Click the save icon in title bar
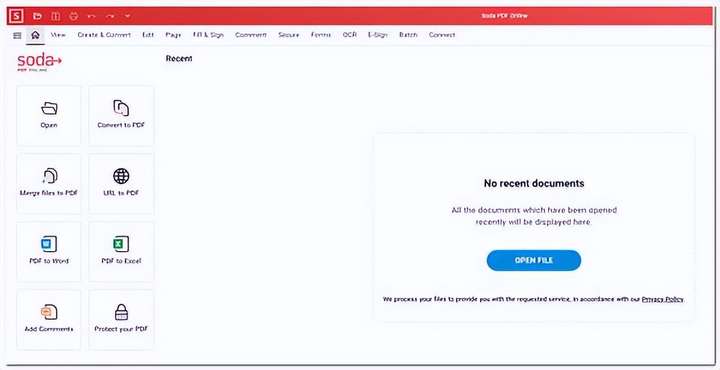Image resolution: width=720 pixels, height=370 pixels. pos(56,16)
